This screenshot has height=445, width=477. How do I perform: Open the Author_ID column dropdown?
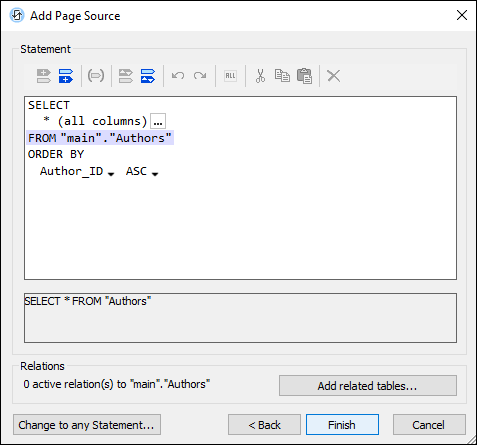111,174
